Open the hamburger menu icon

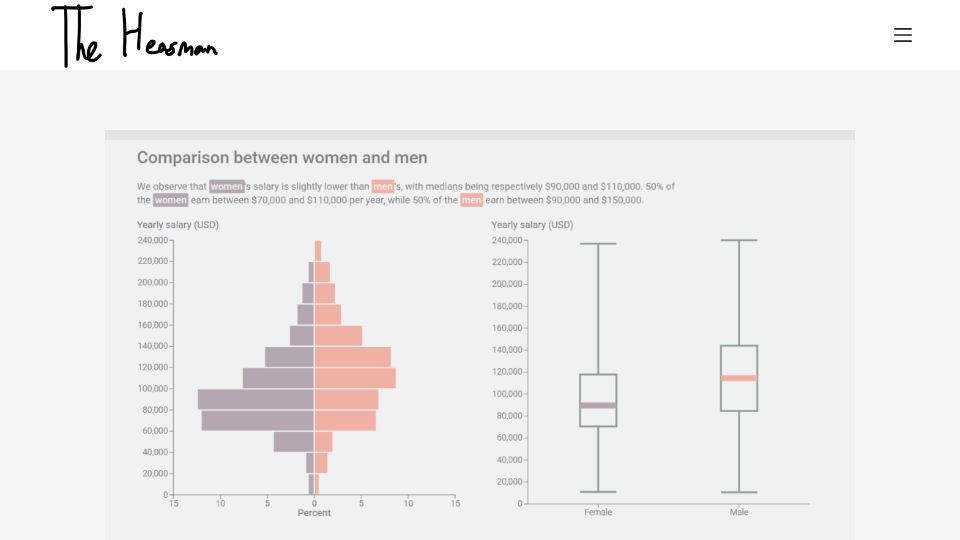click(x=902, y=35)
